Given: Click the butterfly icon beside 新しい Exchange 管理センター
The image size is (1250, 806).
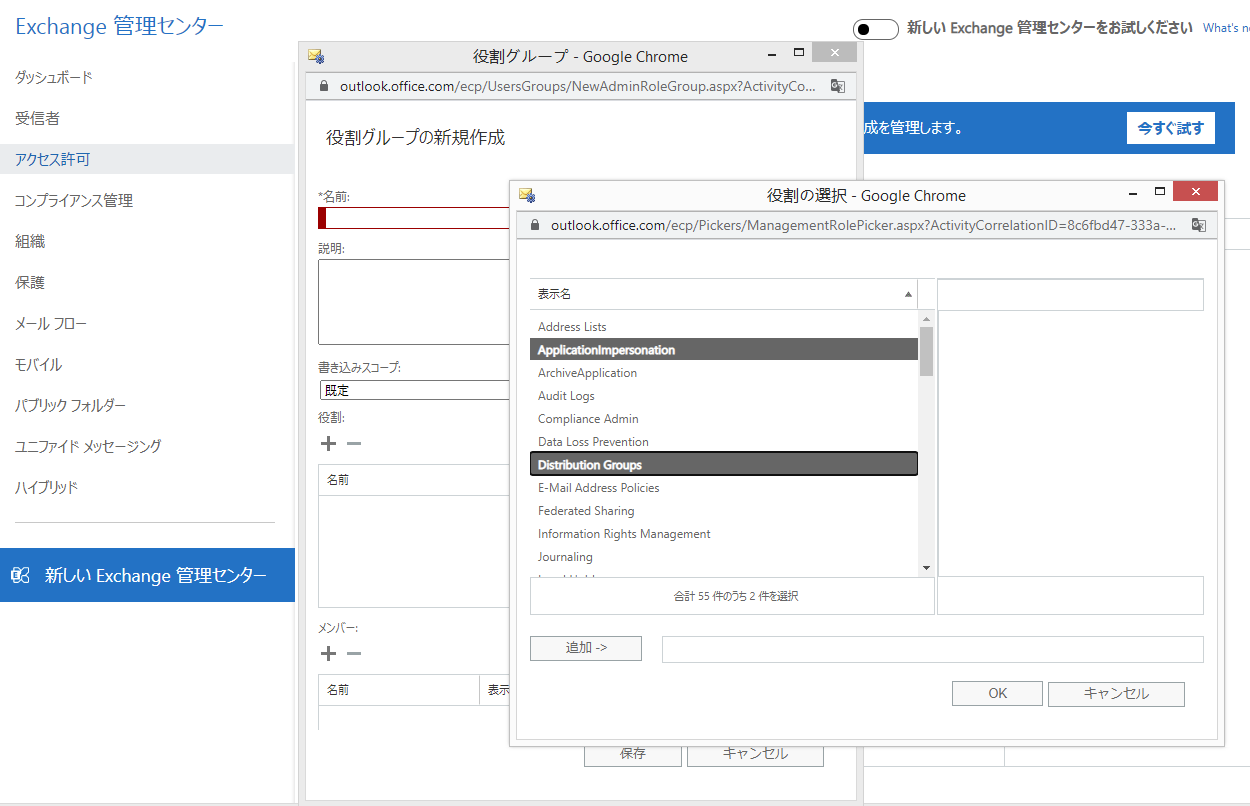Looking at the screenshot, I should [x=21, y=575].
